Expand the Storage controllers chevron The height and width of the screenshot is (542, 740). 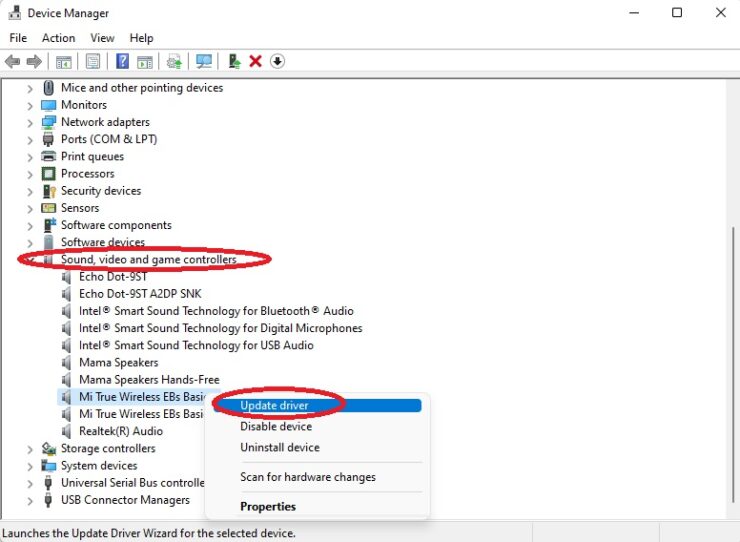30,449
